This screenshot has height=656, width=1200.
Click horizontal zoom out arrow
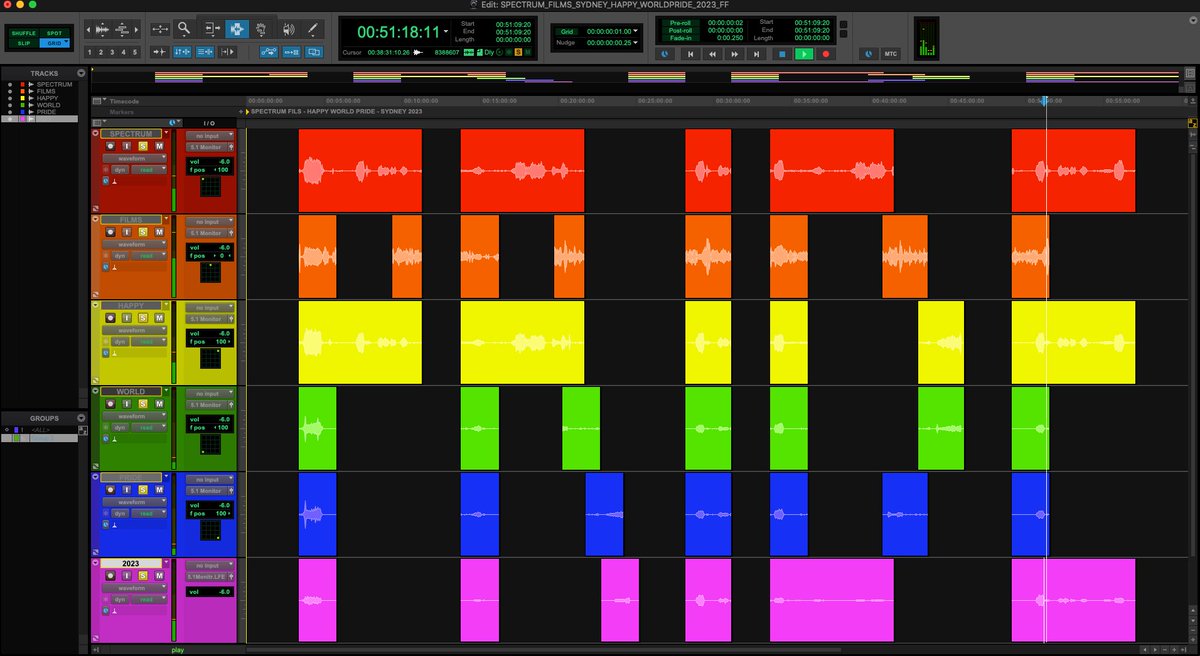88,29
